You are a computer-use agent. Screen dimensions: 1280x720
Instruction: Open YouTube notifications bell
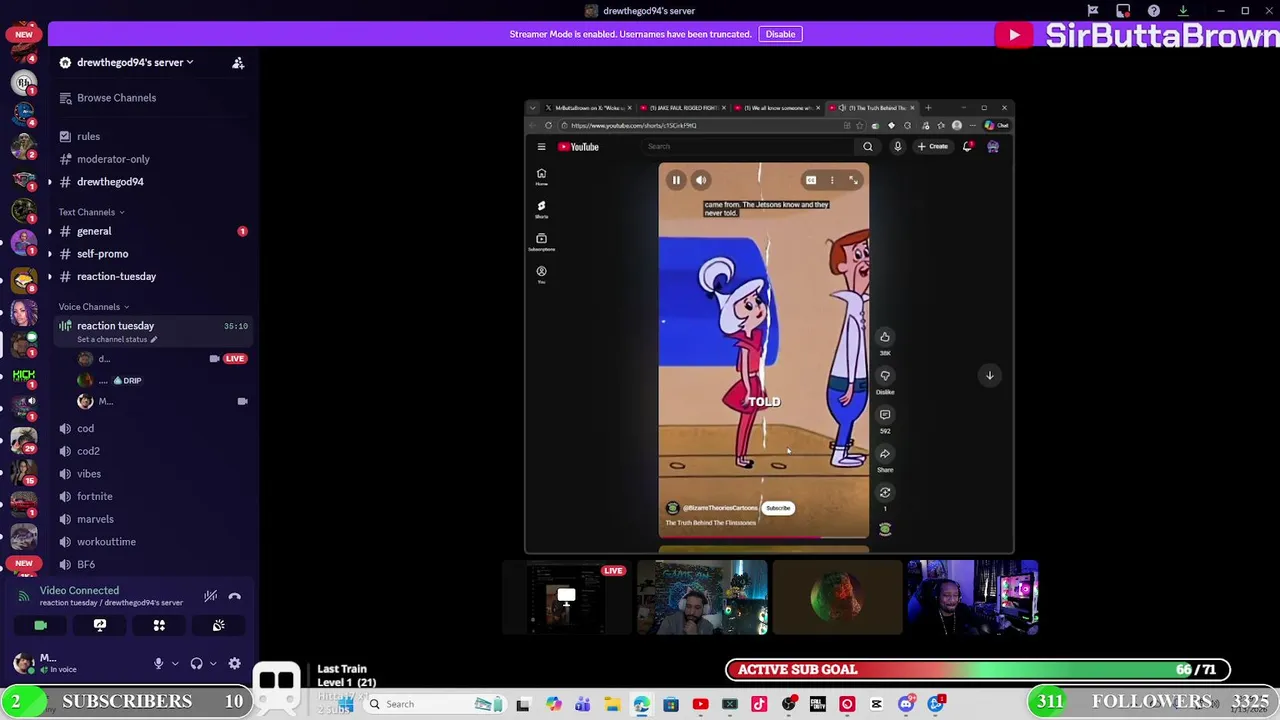tap(967, 147)
